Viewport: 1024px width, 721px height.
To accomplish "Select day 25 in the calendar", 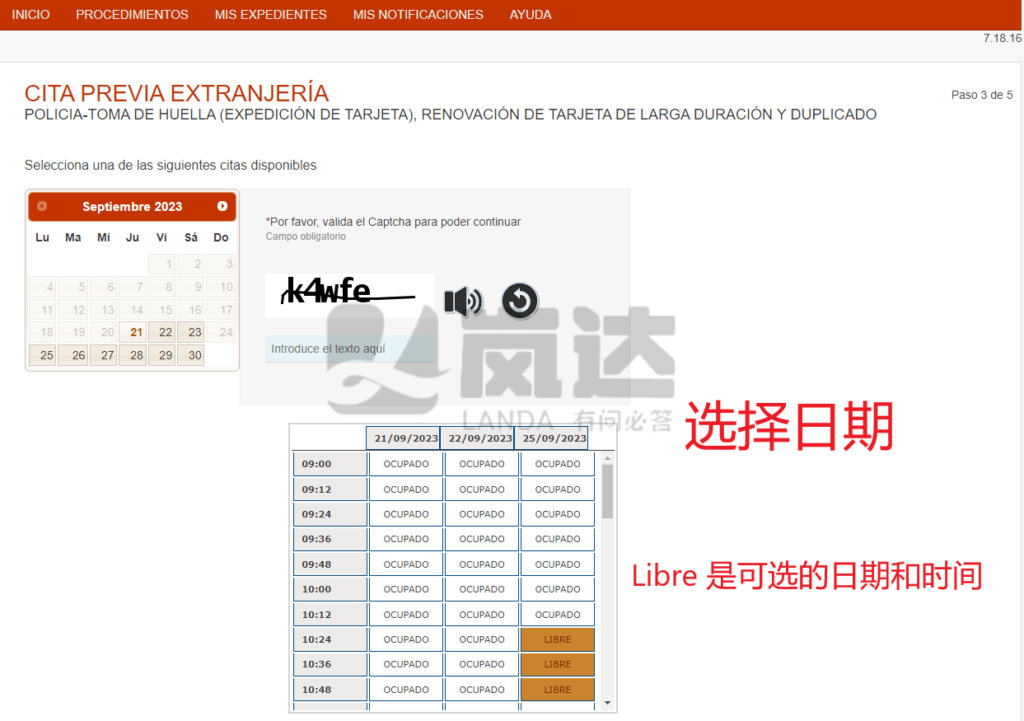I will 43,355.
